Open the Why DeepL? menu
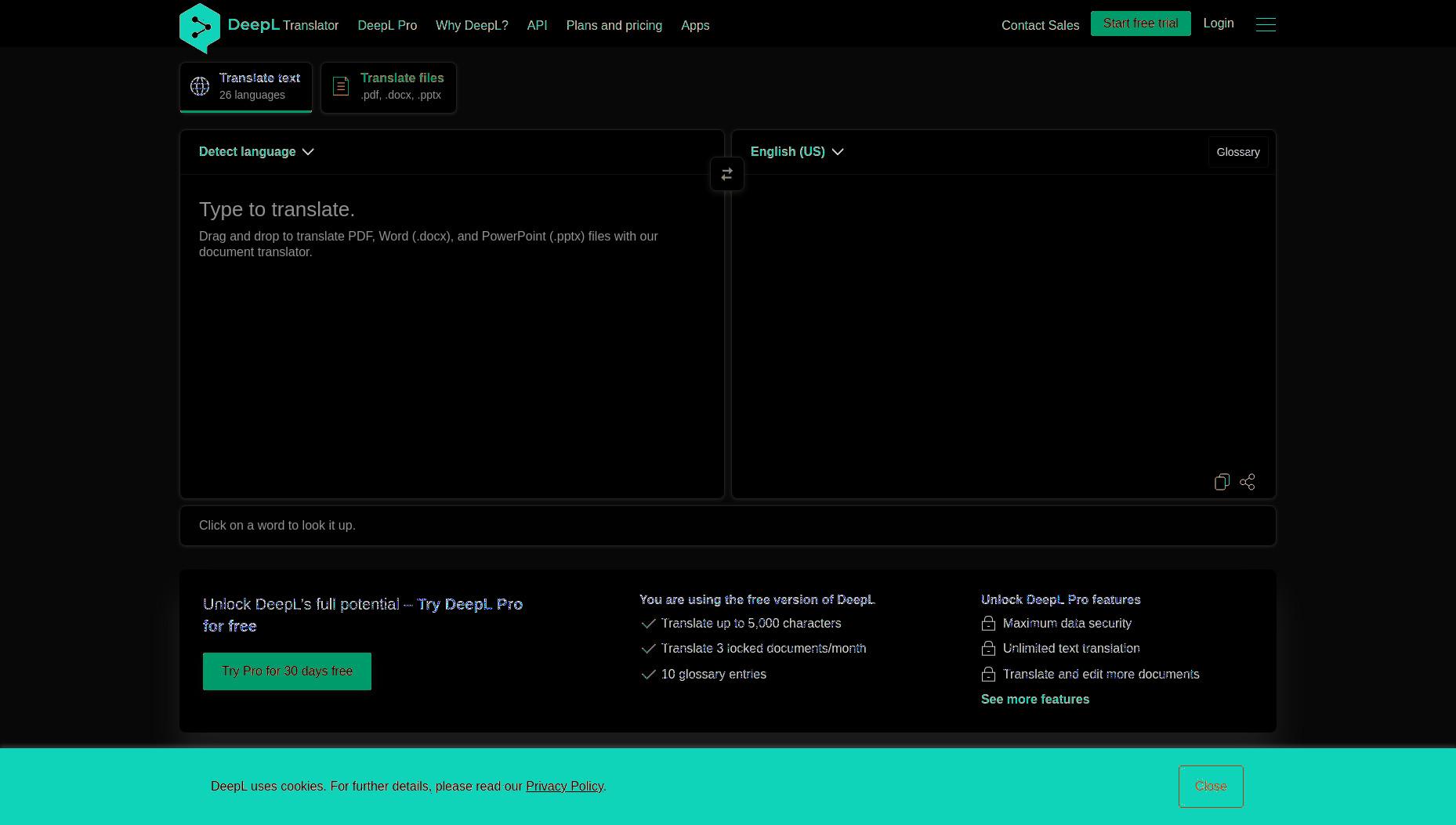 point(472,25)
